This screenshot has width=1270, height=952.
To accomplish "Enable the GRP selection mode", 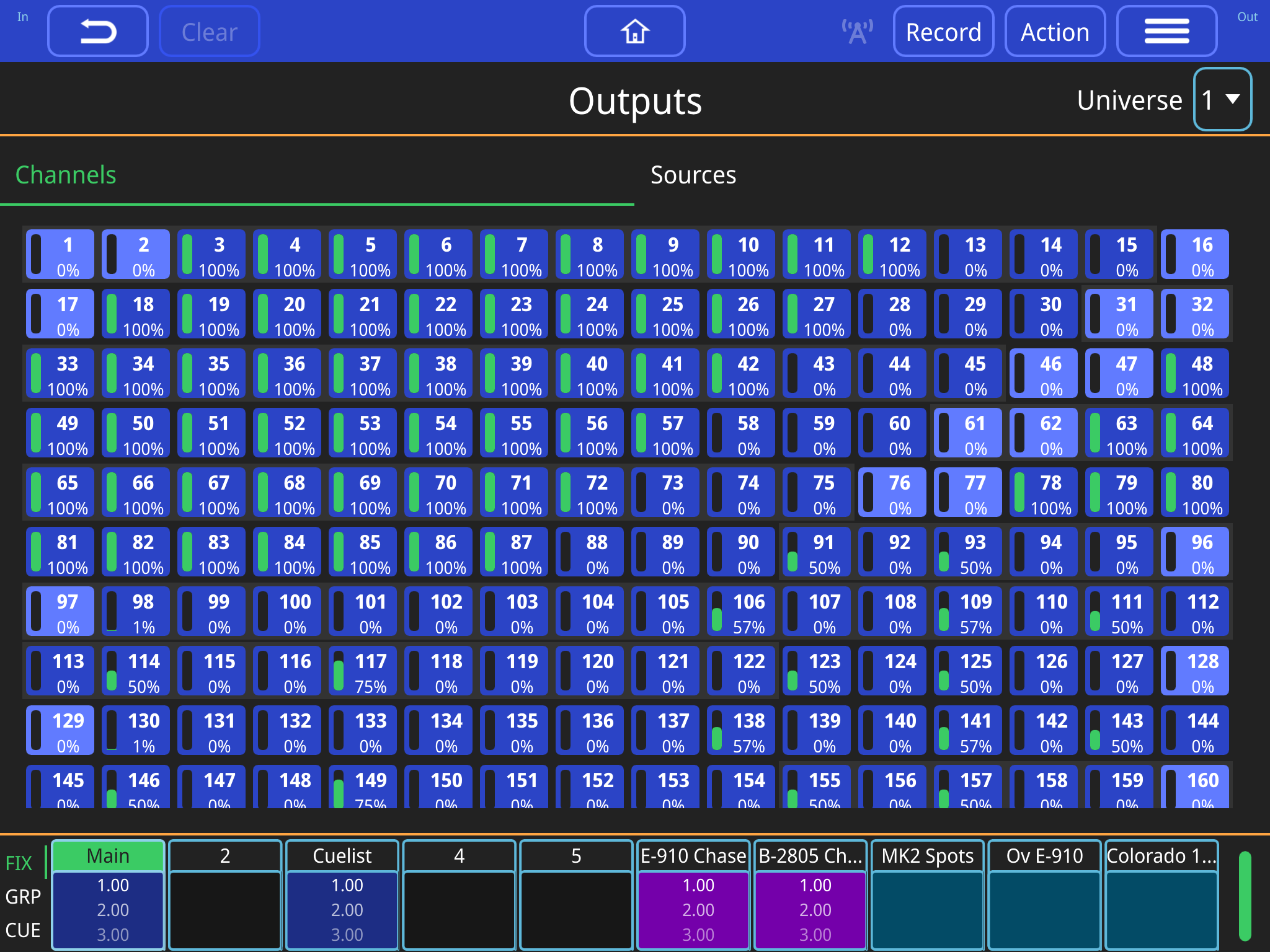I will [23, 897].
